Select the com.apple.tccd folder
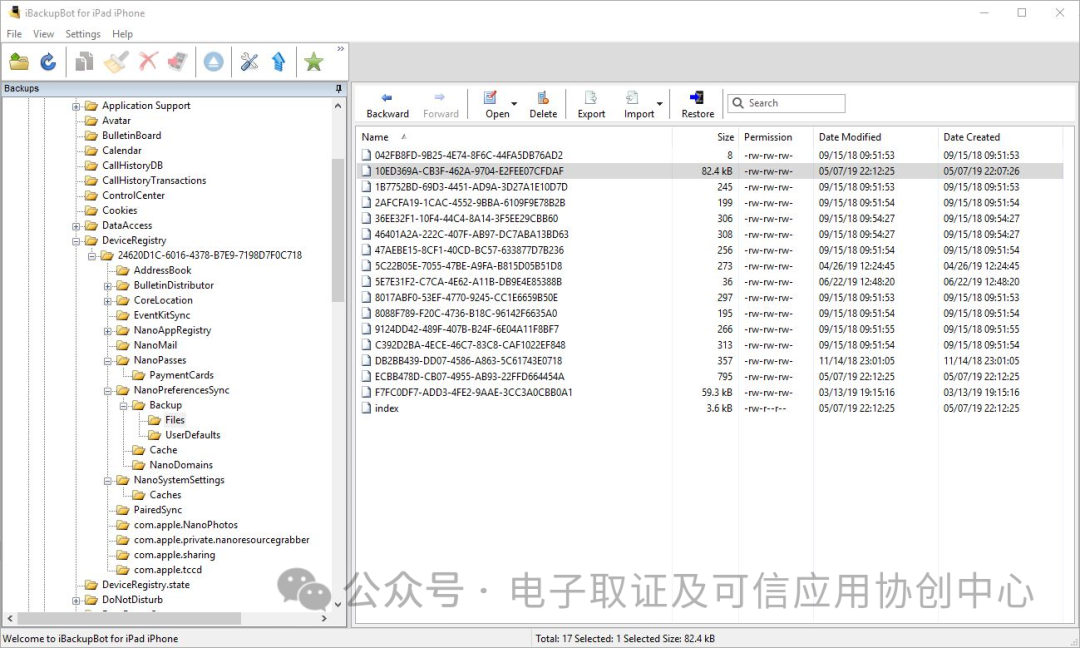This screenshot has width=1080, height=648. point(168,569)
